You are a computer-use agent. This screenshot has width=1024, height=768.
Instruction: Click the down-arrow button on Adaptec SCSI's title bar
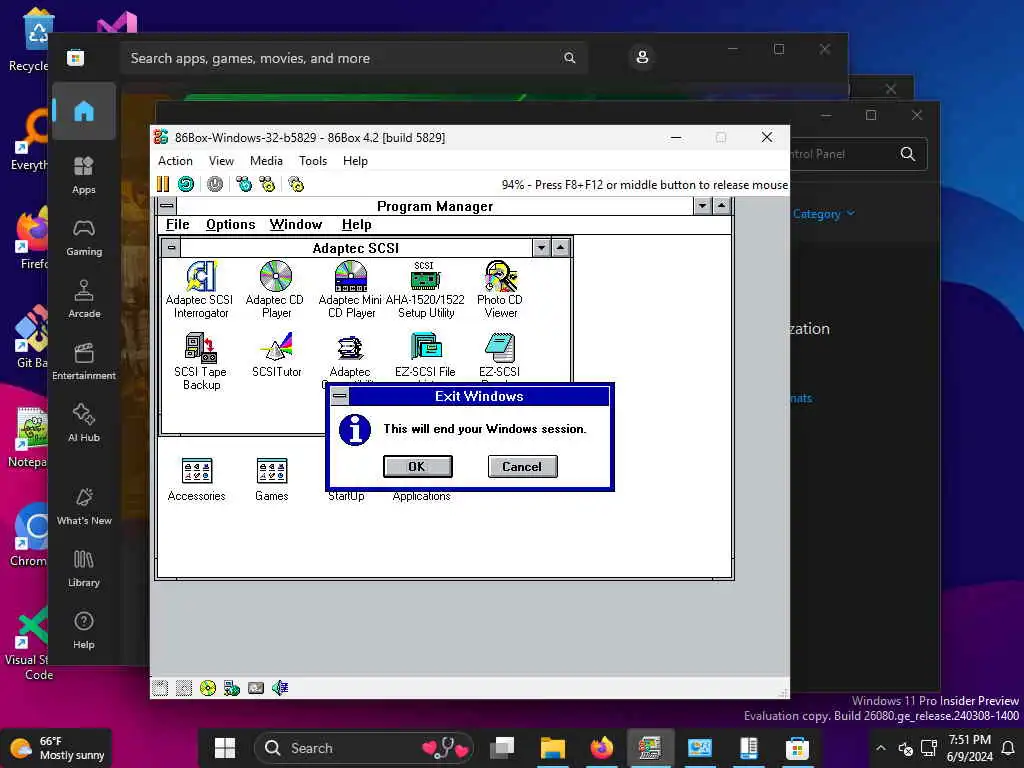[541, 248]
